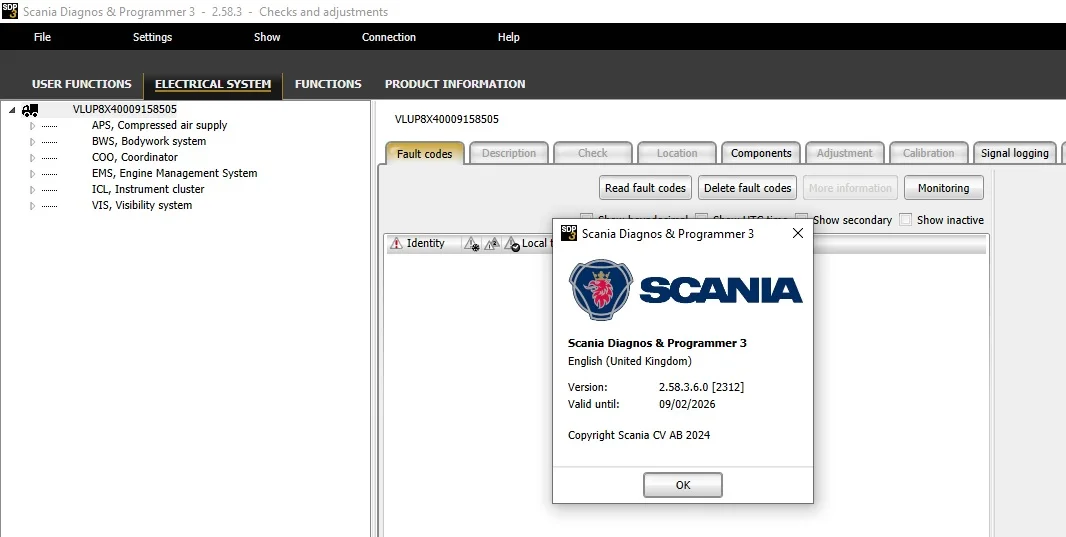
Task: Select the COO, Coordinator row
Action: 135,157
